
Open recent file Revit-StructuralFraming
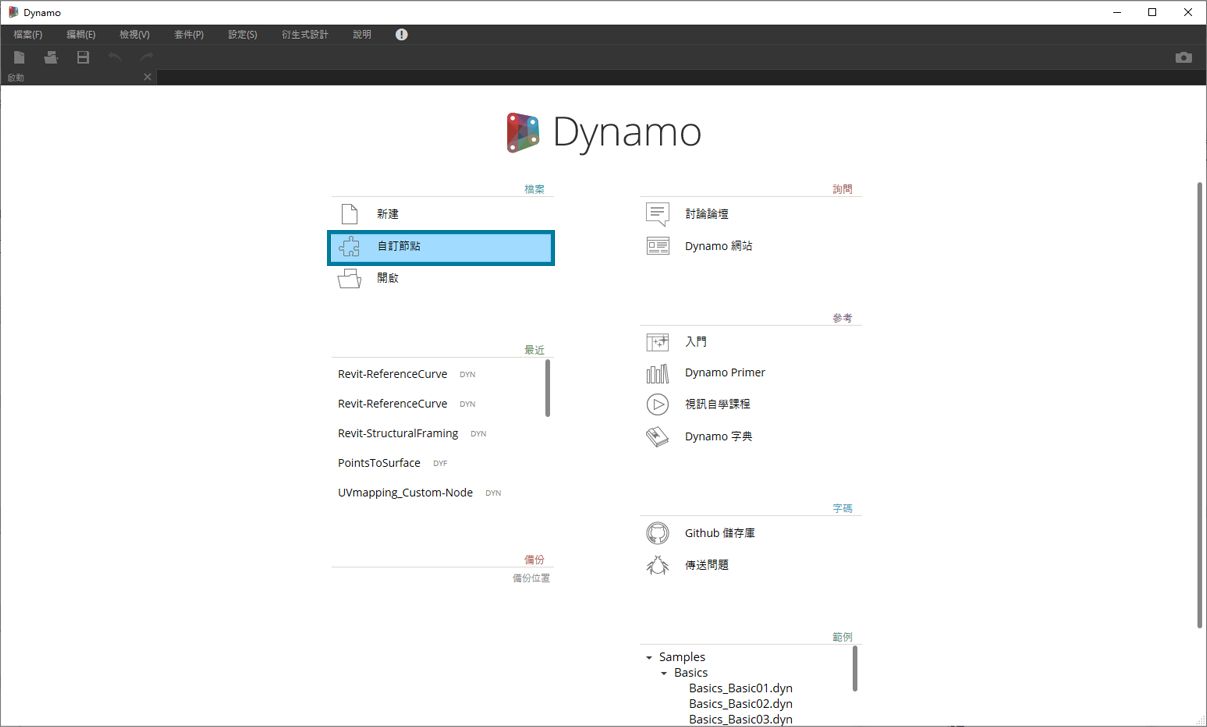click(x=398, y=433)
